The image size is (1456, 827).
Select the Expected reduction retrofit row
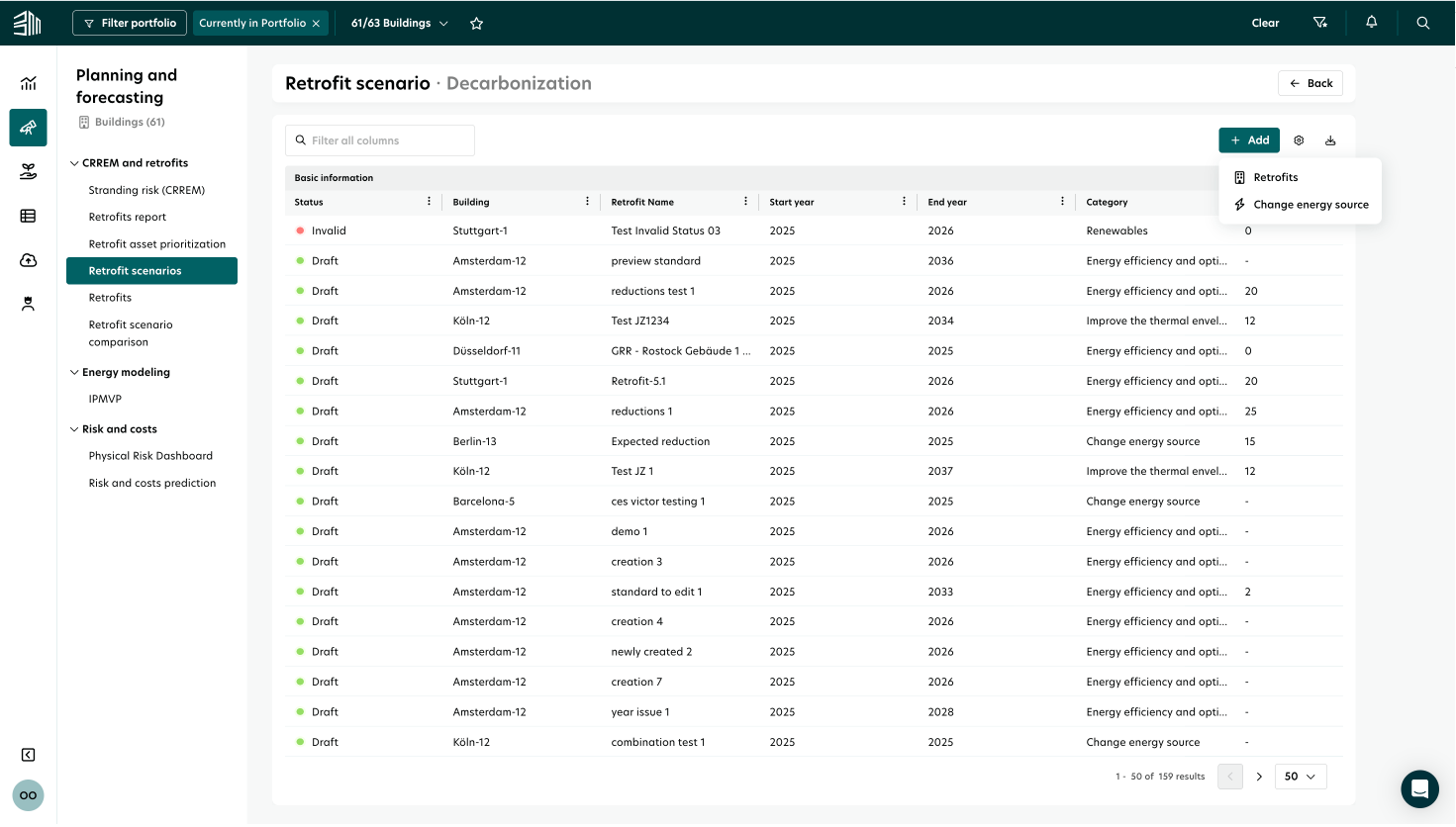[x=814, y=441]
